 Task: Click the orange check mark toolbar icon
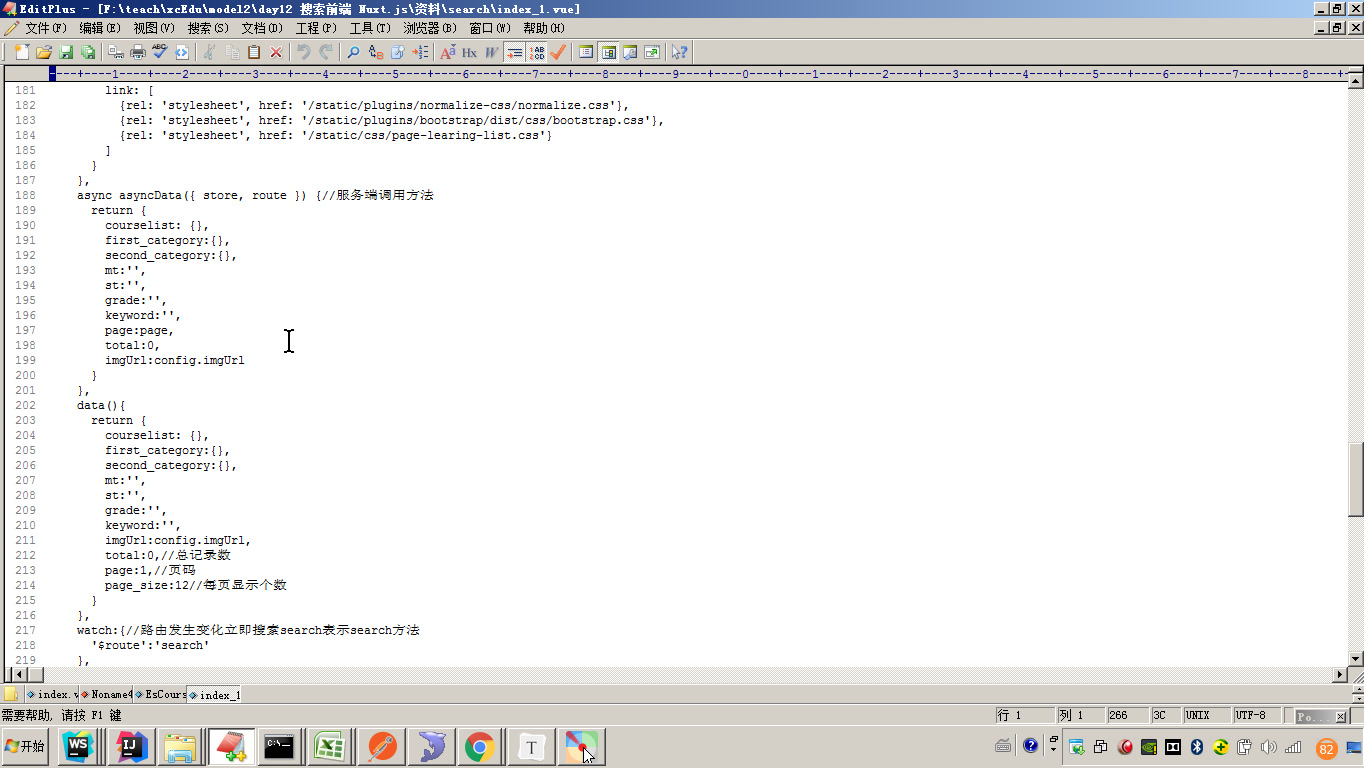click(558, 52)
